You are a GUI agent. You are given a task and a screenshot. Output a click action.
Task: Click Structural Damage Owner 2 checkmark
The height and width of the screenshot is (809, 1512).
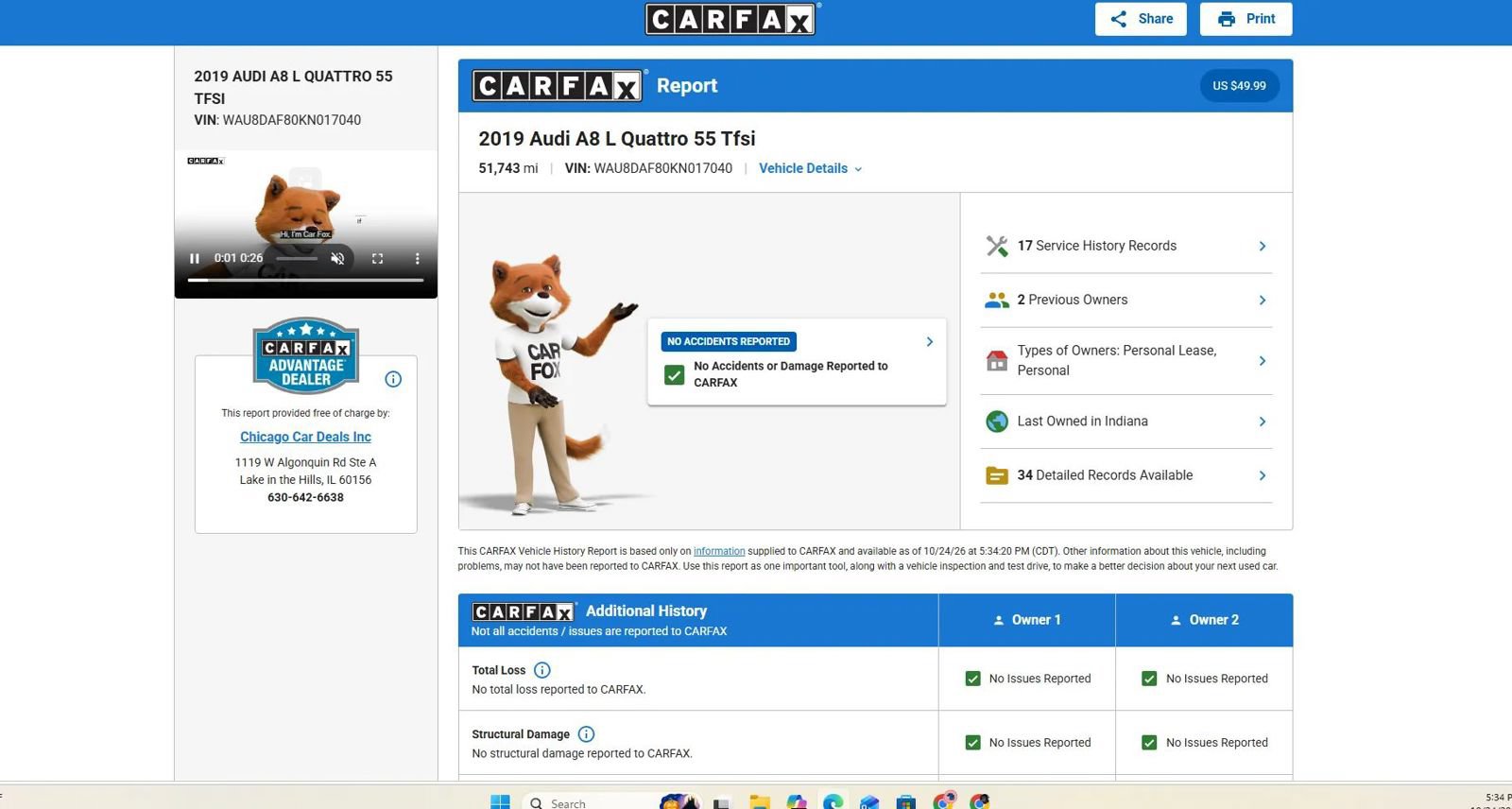(1149, 743)
